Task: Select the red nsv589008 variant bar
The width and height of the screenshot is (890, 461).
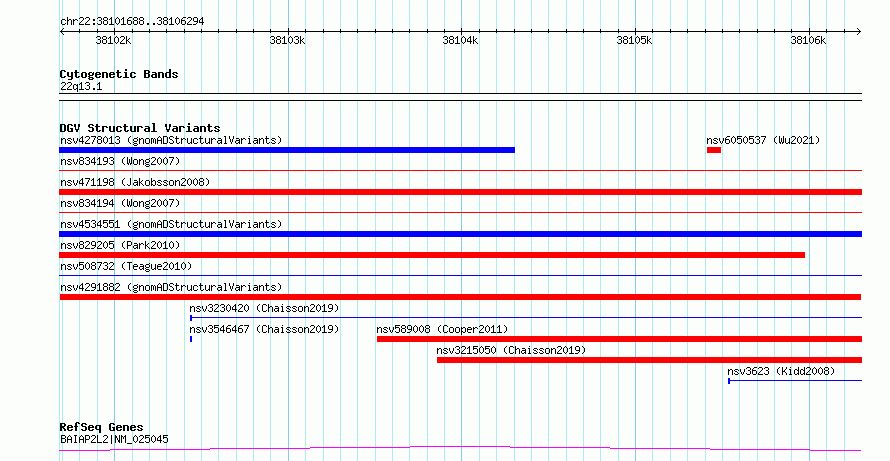Action: [x=619, y=339]
